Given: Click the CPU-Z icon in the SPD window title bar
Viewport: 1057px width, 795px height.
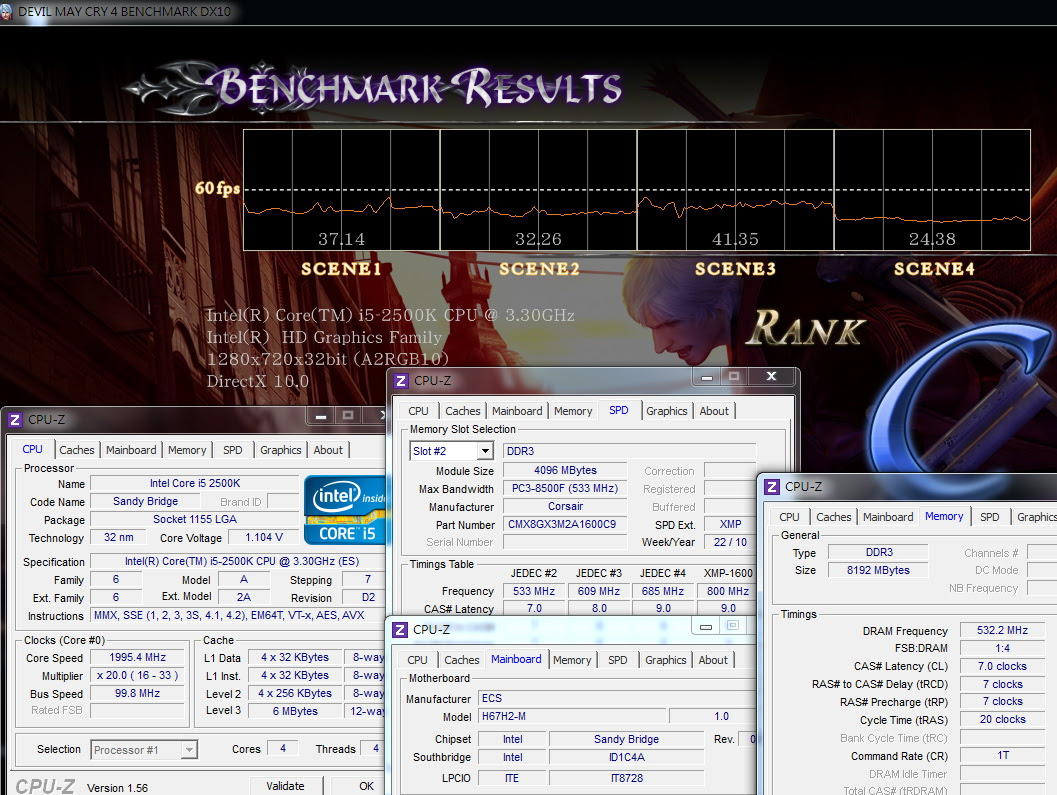Looking at the screenshot, I should pyautogui.click(x=401, y=380).
